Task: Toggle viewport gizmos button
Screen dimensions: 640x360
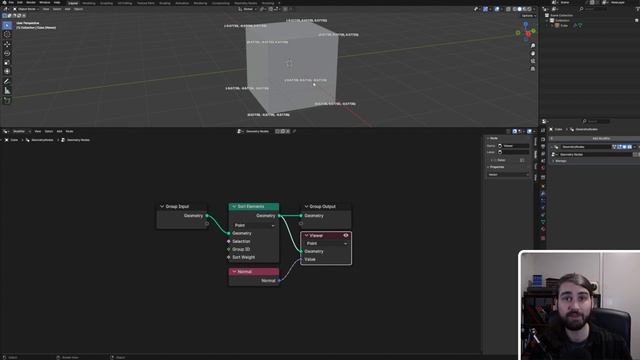Action: click(485, 9)
